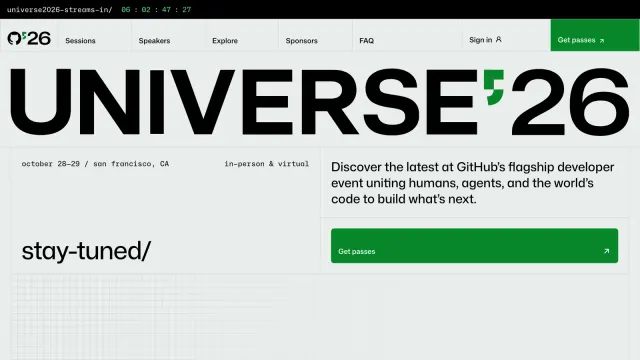
Task: Open the Sessions menu item
Action: (80, 41)
